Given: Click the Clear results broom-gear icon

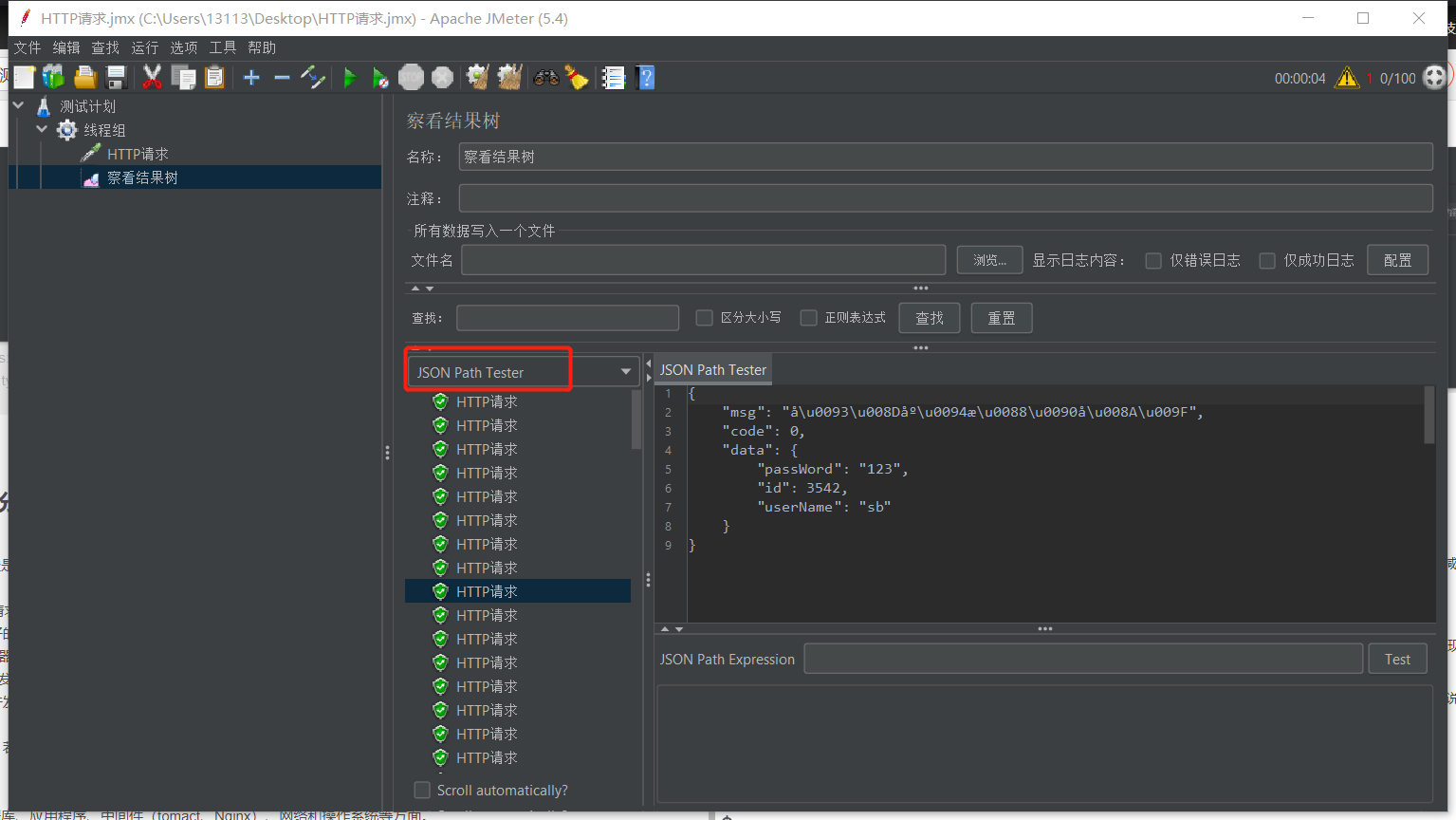Looking at the screenshot, I should (478, 78).
